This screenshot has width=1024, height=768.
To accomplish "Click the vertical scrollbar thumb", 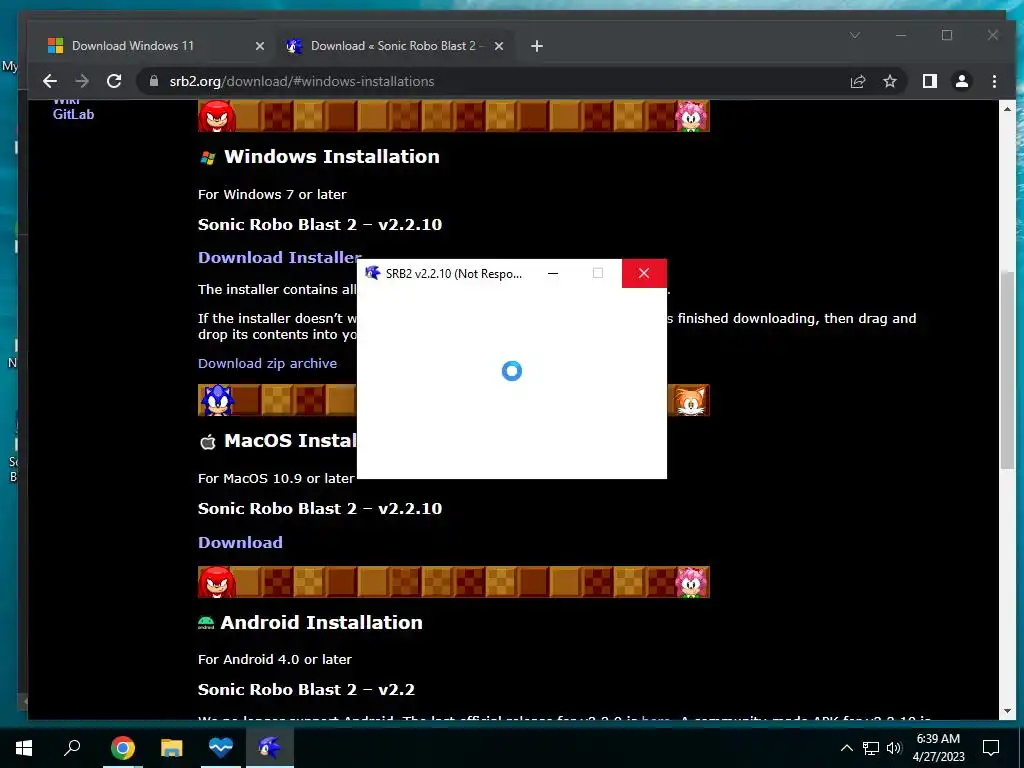I will (1008, 369).
